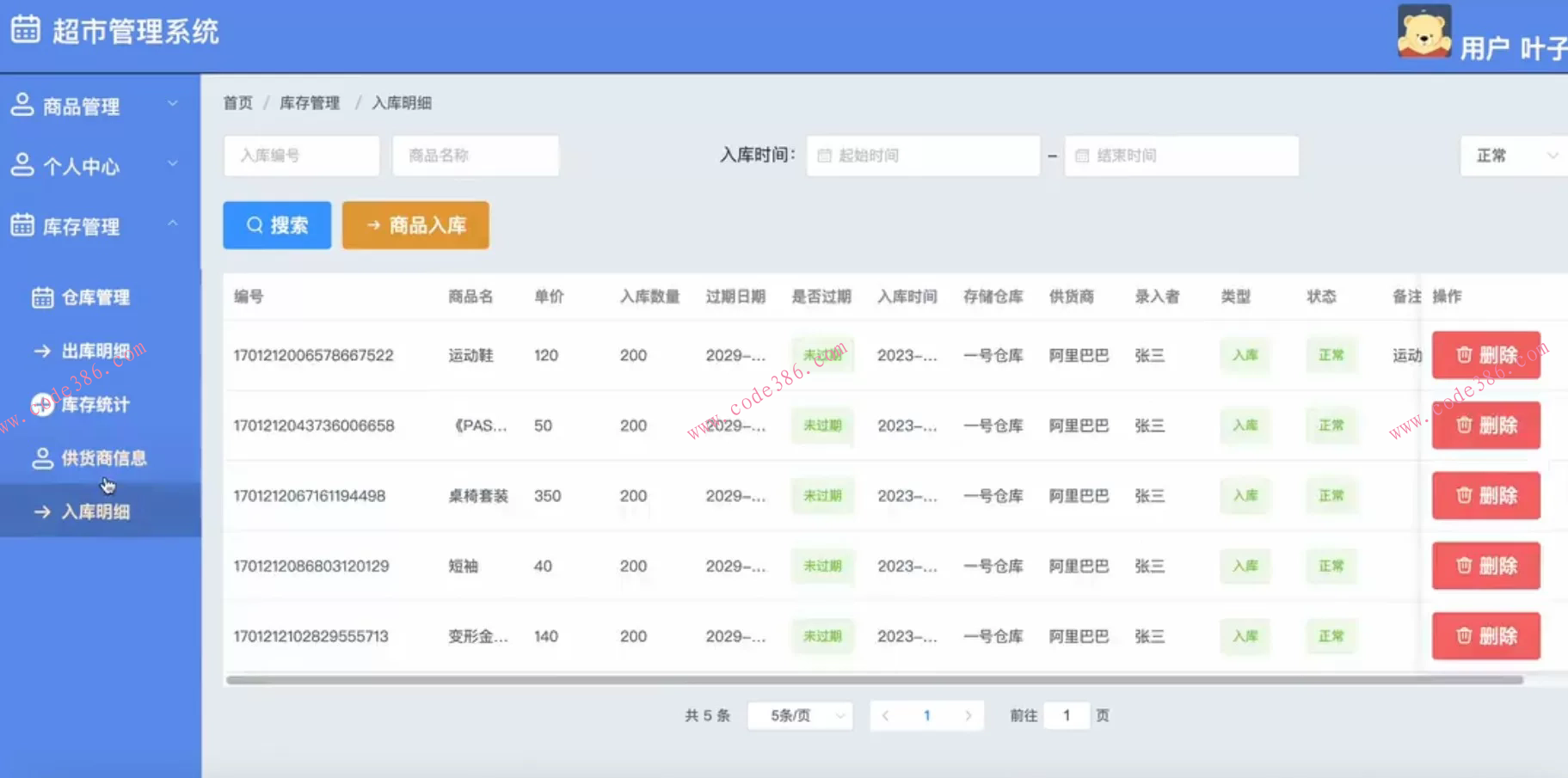Screen dimensions: 1568x778
Task: Select 入库明细 in the sidebar
Action: coord(97,512)
